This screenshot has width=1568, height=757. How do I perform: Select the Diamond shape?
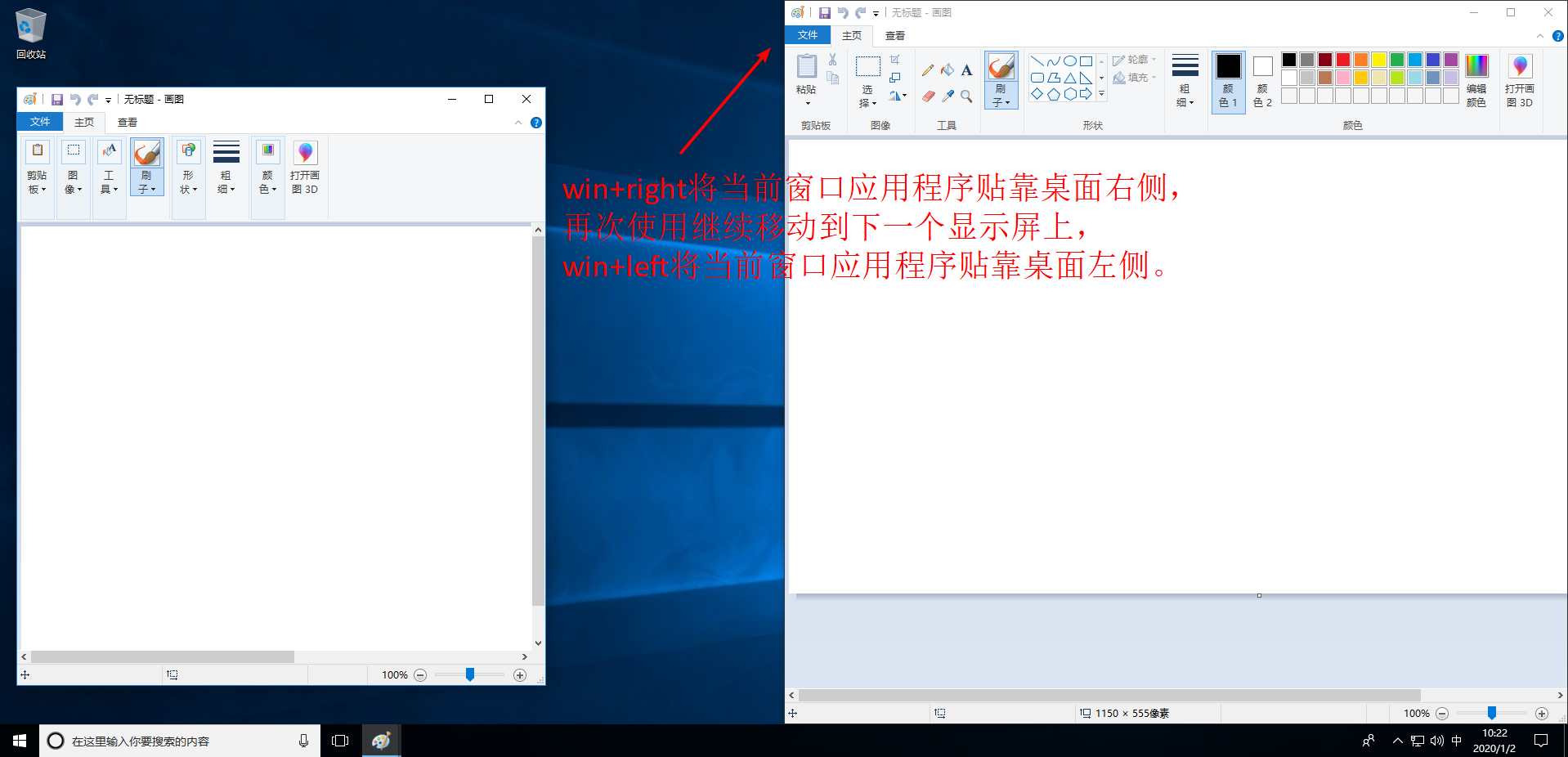point(1037,94)
